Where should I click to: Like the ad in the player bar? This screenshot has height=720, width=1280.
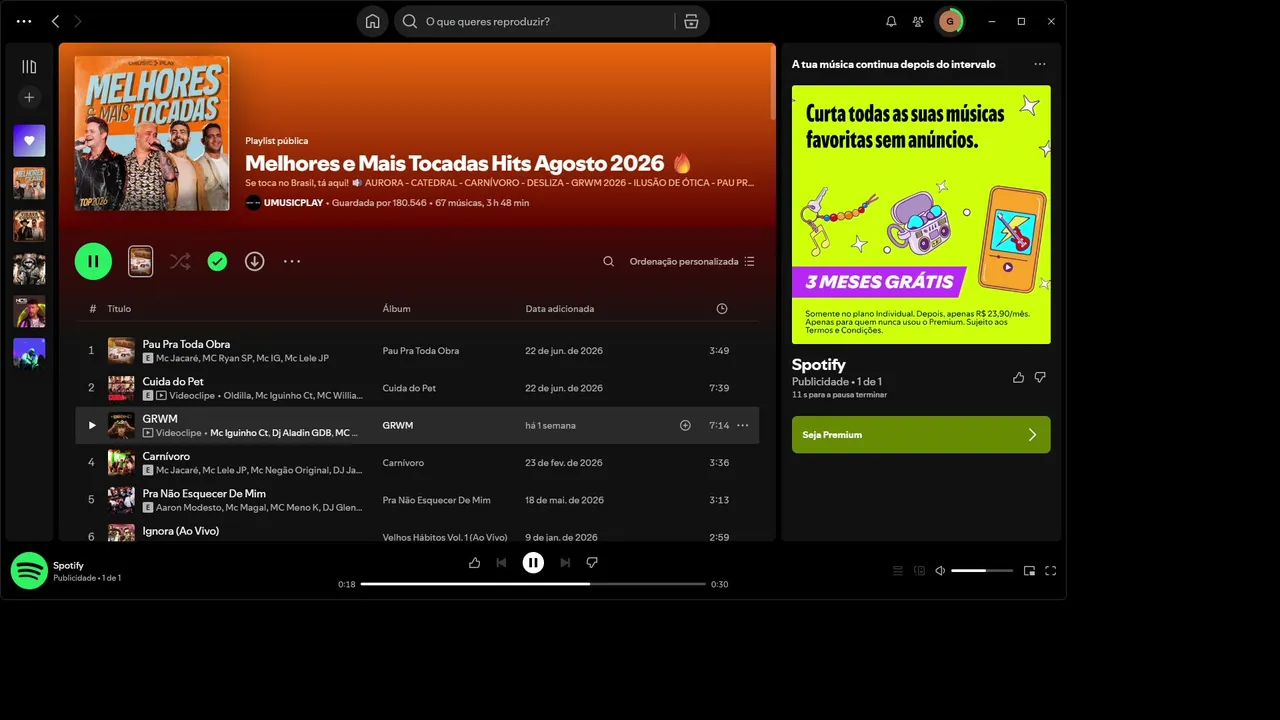coord(474,563)
